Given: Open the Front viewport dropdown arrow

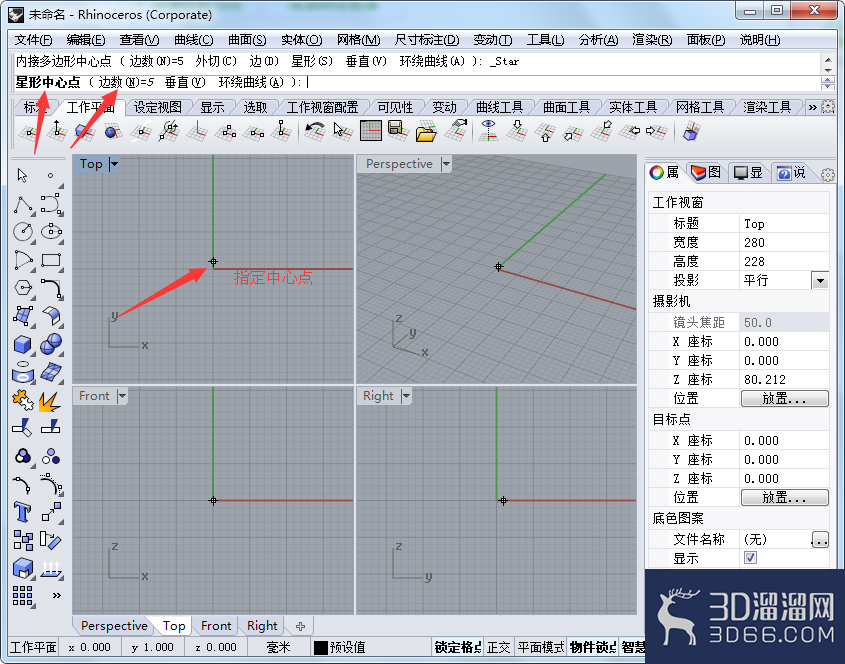Looking at the screenshot, I should pos(122,396).
